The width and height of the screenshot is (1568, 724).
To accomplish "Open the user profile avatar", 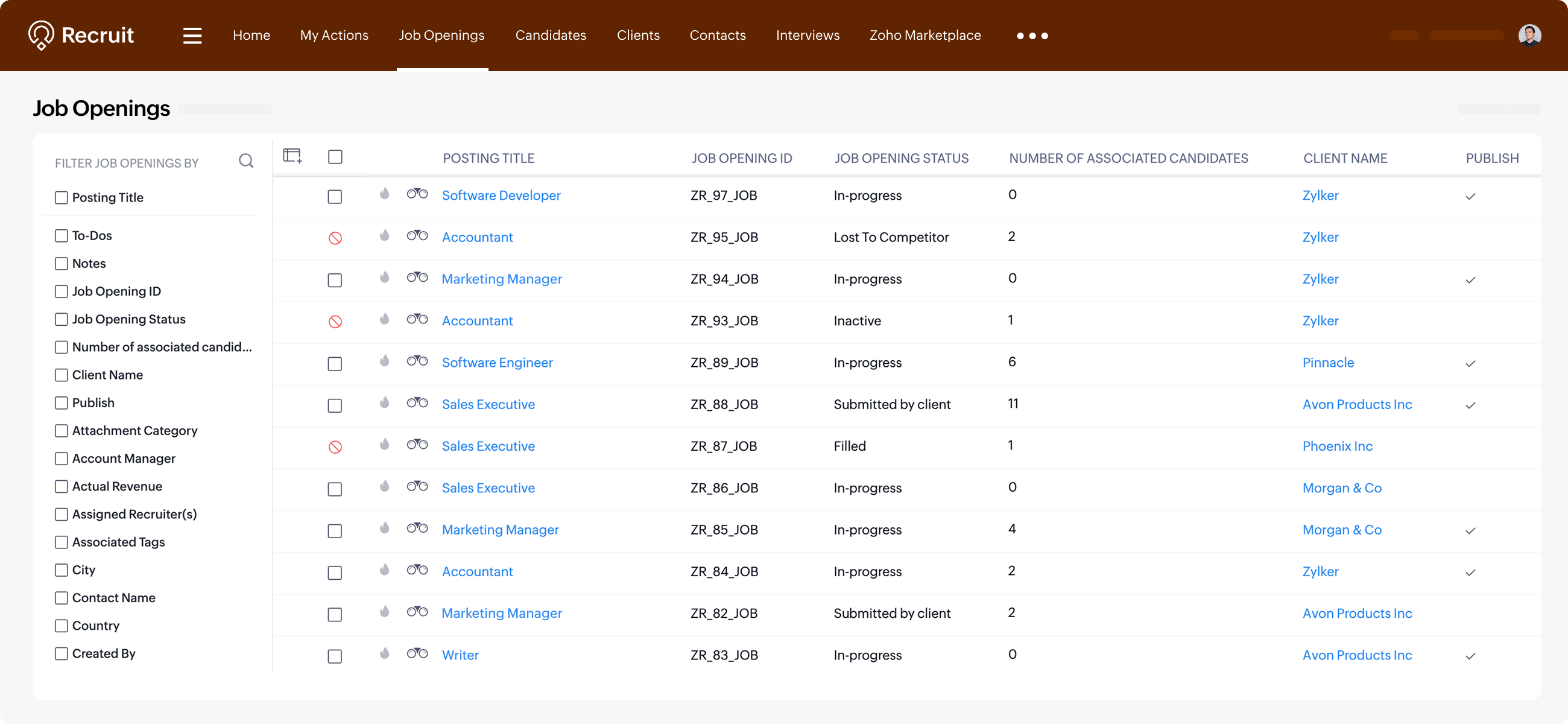I will pyautogui.click(x=1529, y=36).
